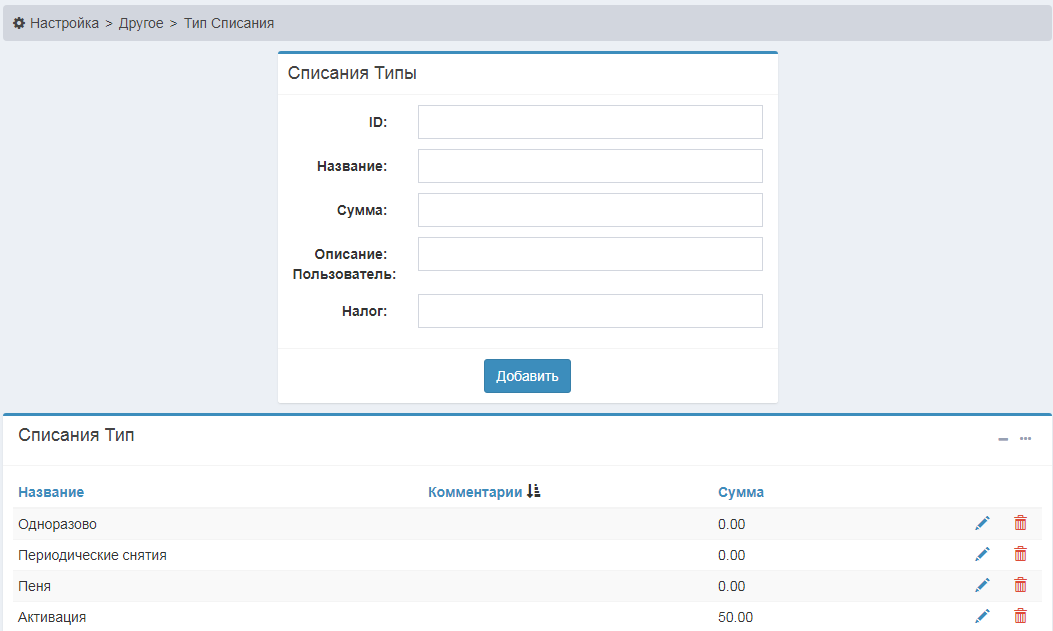The height and width of the screenshot is (631, 1053).
Task: Collapse the Списания Тип panel
Action: (x=1003, y=439)
